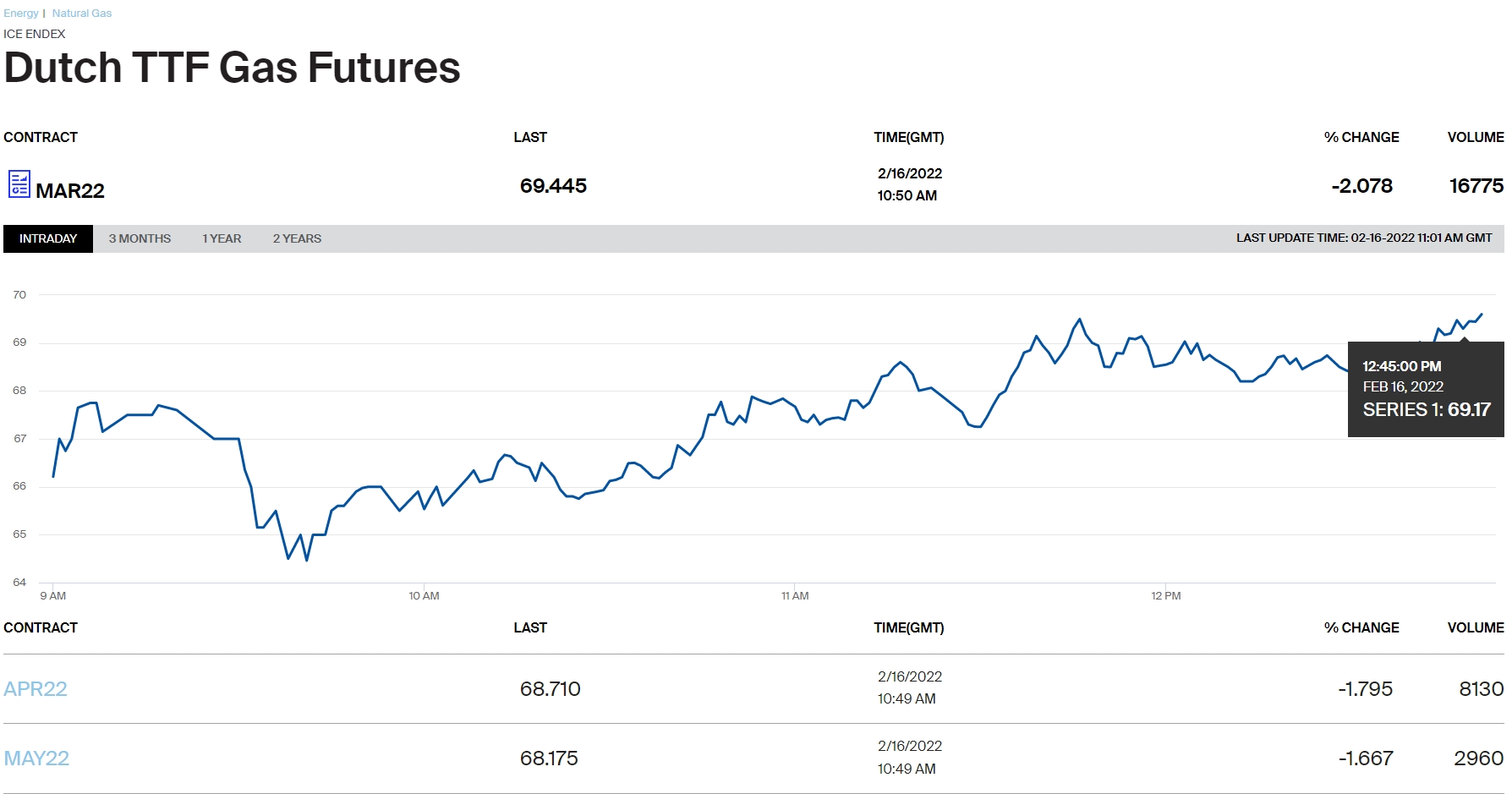Click the MAR22 contract name
Viewport: 1512px width, 794px height.
coord(70,191)
